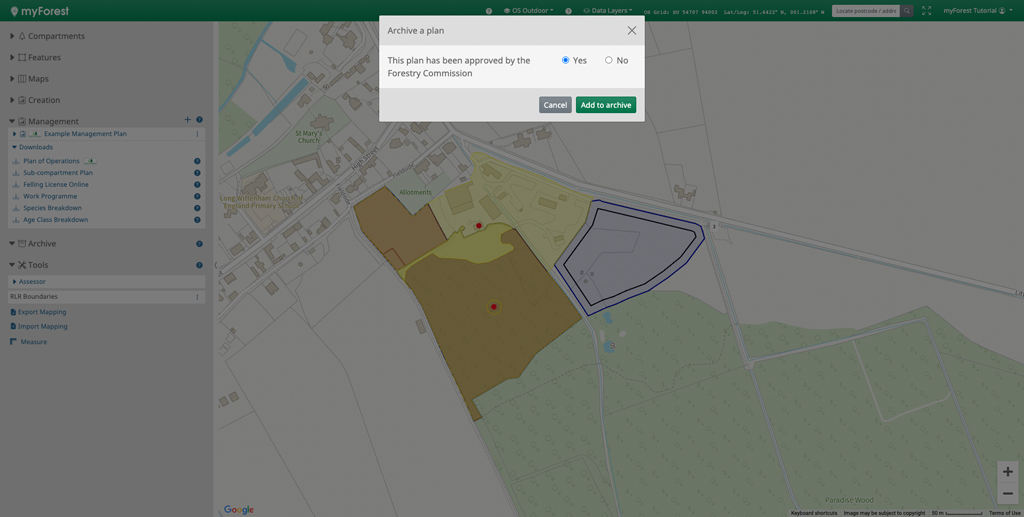Click the fullscreen map icon
The height and width of the screenshot is (517, 1024).
[x=926, y=11]
